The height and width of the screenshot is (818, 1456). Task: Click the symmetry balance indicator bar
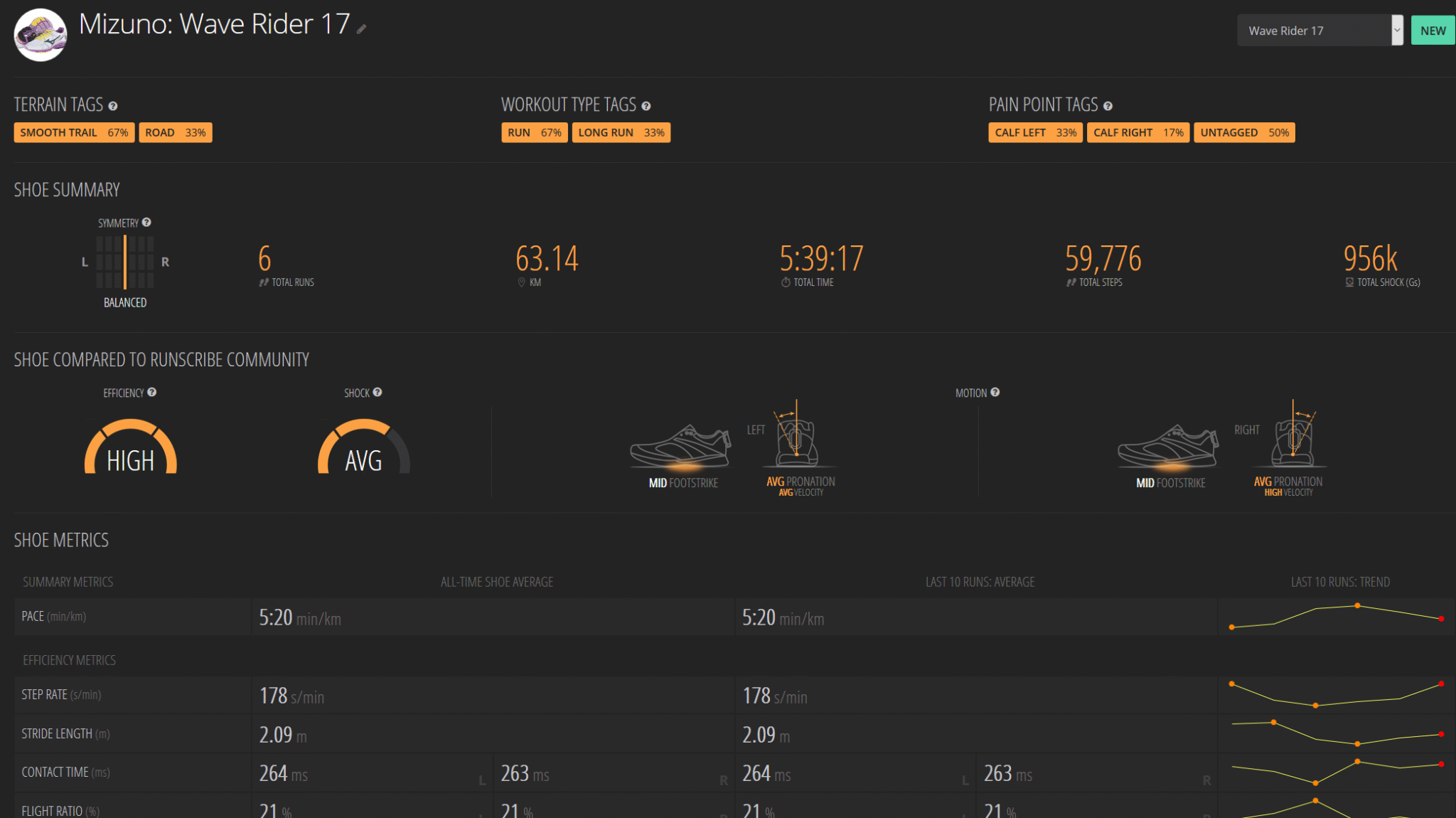tap(125, 262)
